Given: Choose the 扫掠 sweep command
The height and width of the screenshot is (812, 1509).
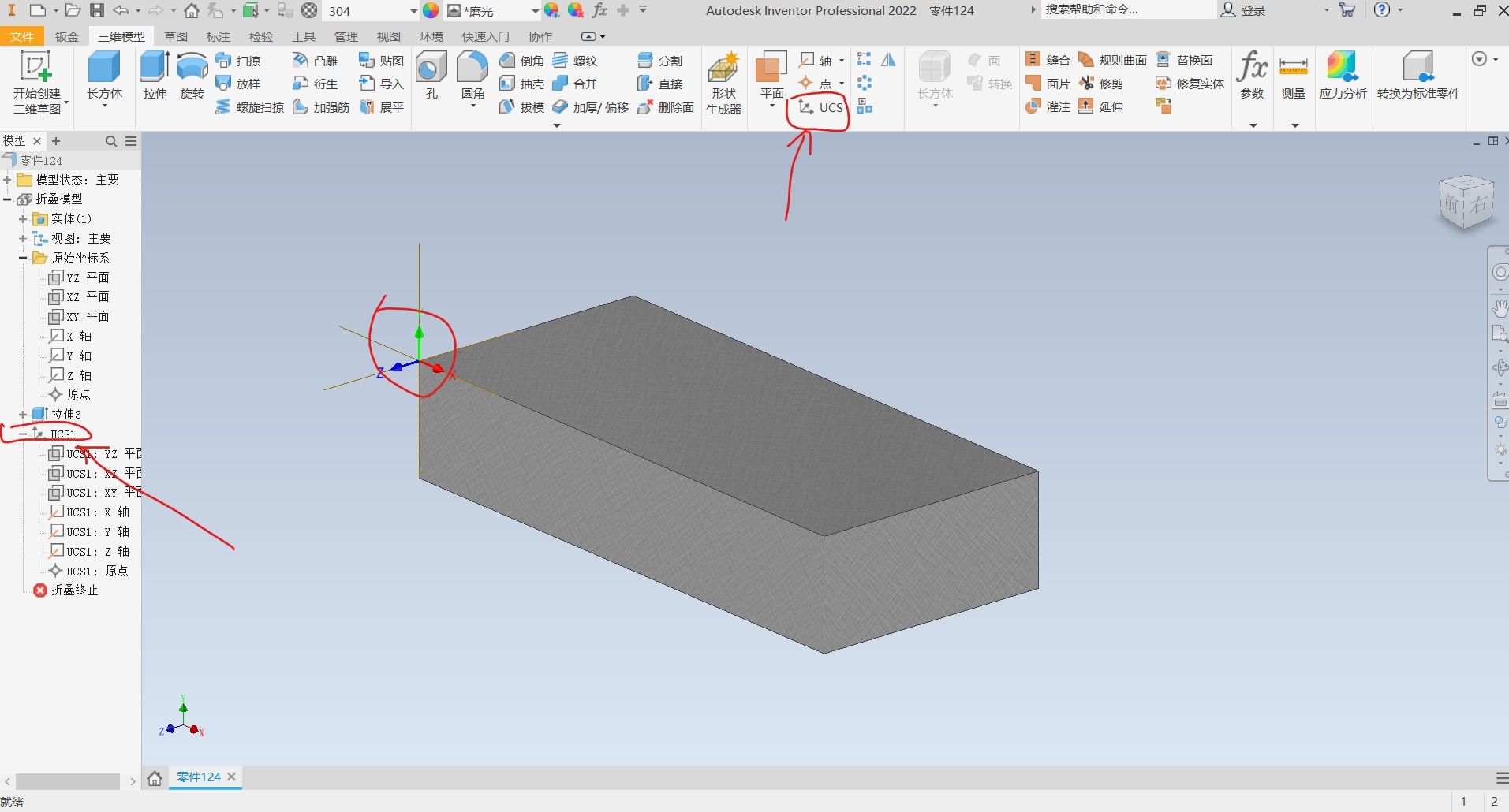Looking at the screenshot, I should [x=238, y=61].
